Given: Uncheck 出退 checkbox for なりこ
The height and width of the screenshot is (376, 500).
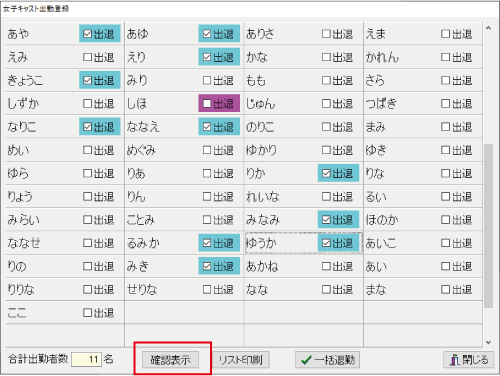Looking at the screenshot, I should 87,127.
